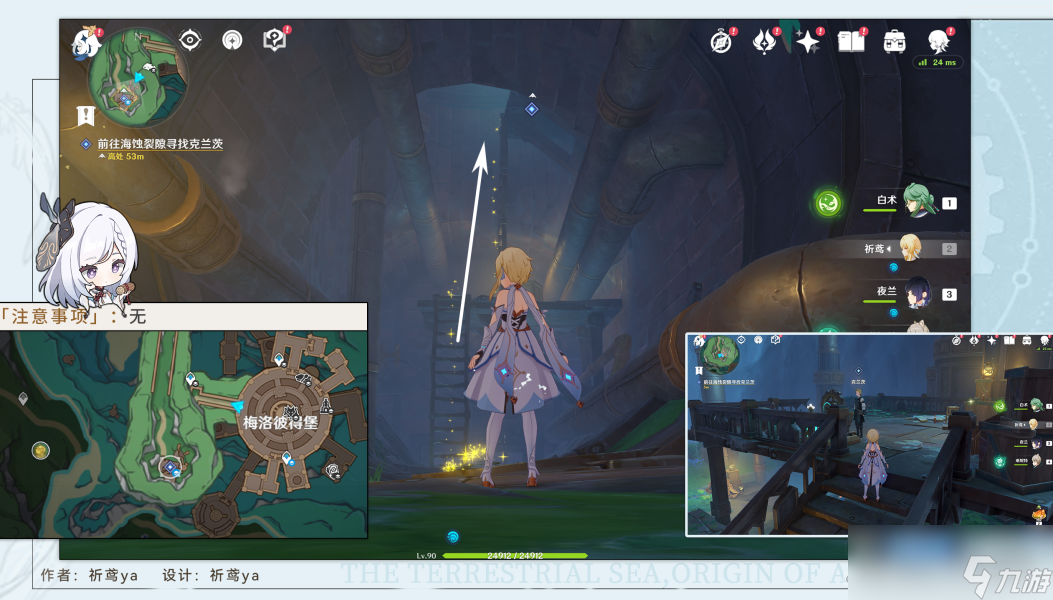Screen dimensions: 1053x600
Task: Click the green HP bar 24912
Action: pos(514,556)
